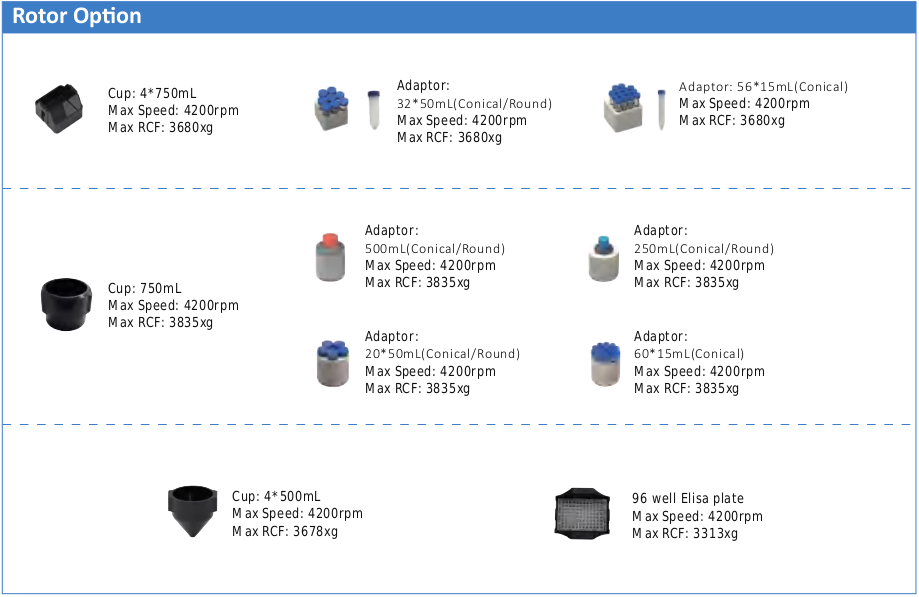Click the 'Adaptor: 56*15mL(Conical)' text

763,87
